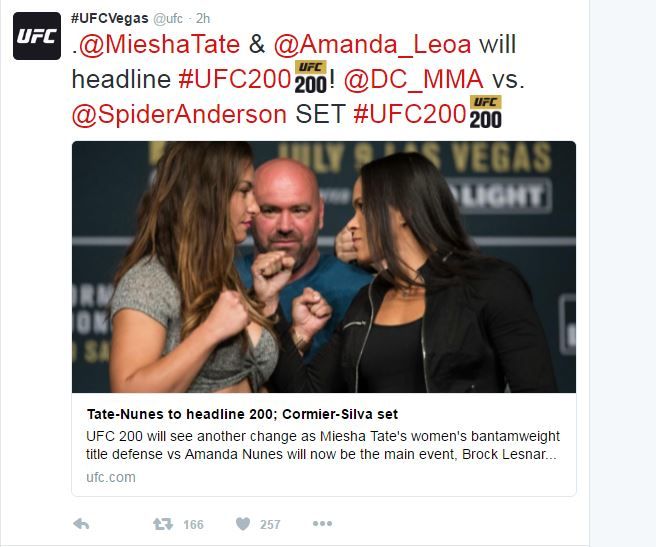
Task: Click the article description about UFC 200
Action: pos(323,445)
